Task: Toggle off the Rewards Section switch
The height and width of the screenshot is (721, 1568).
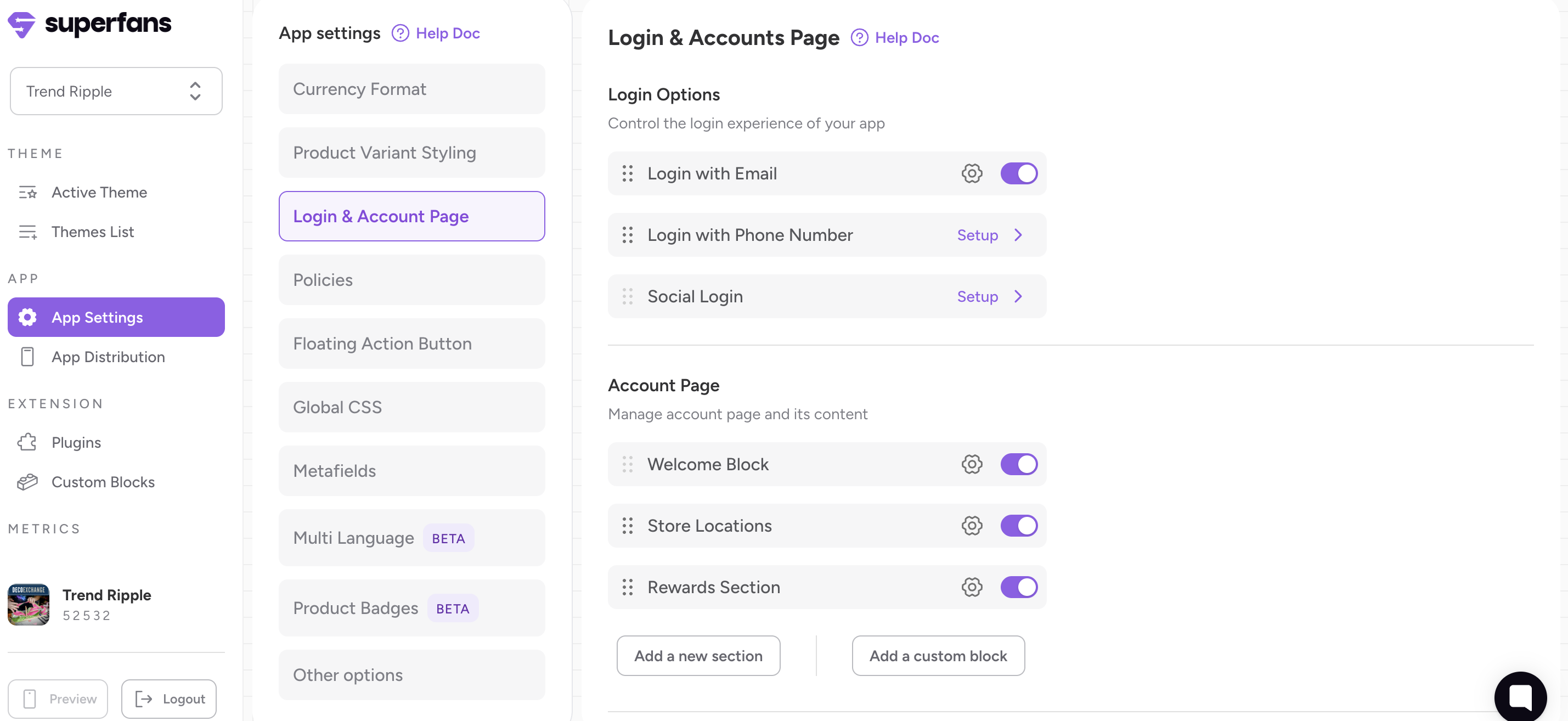Action: click(x=1018, y=587)
